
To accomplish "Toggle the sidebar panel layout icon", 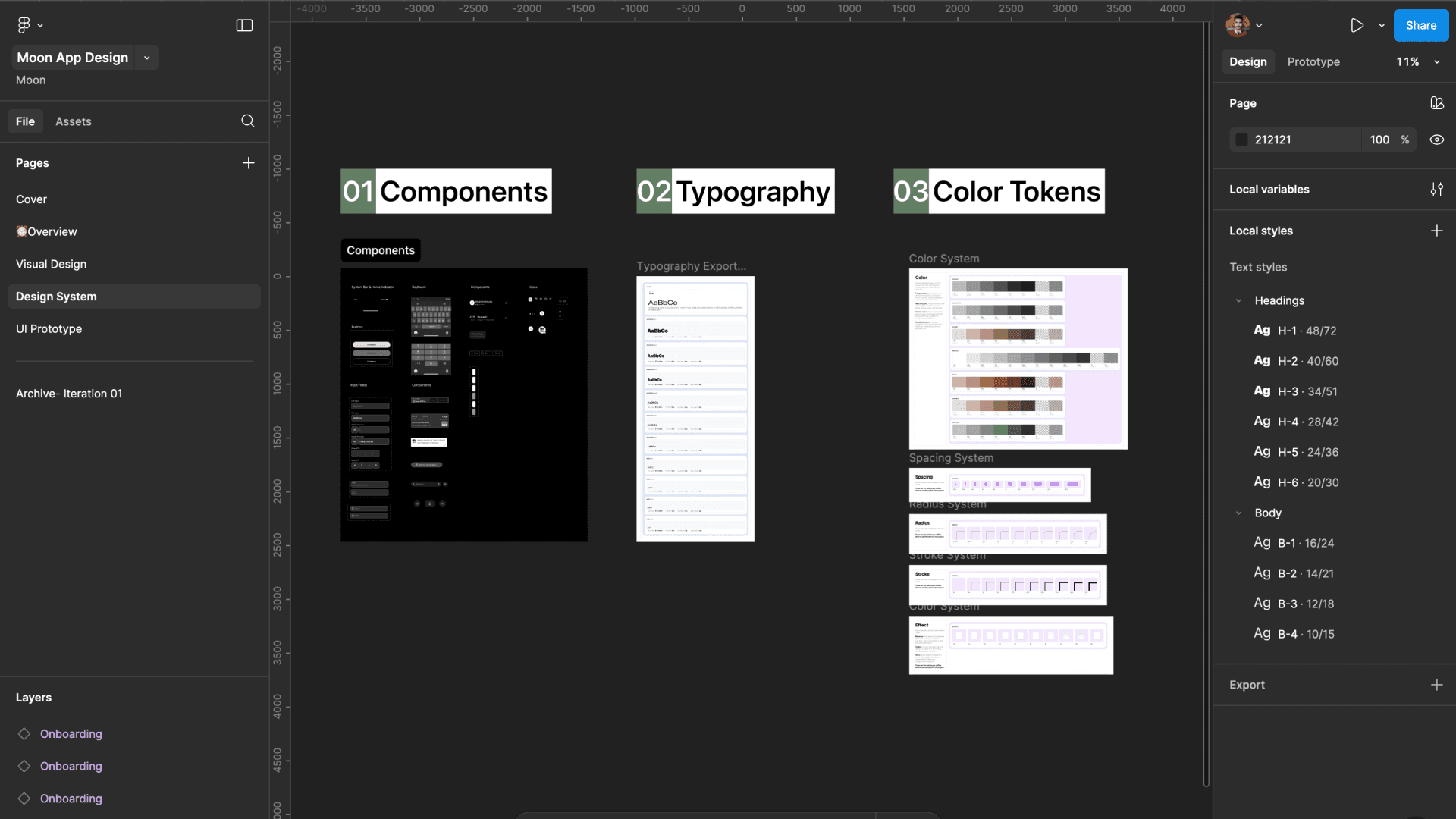I will coord(244,25).
